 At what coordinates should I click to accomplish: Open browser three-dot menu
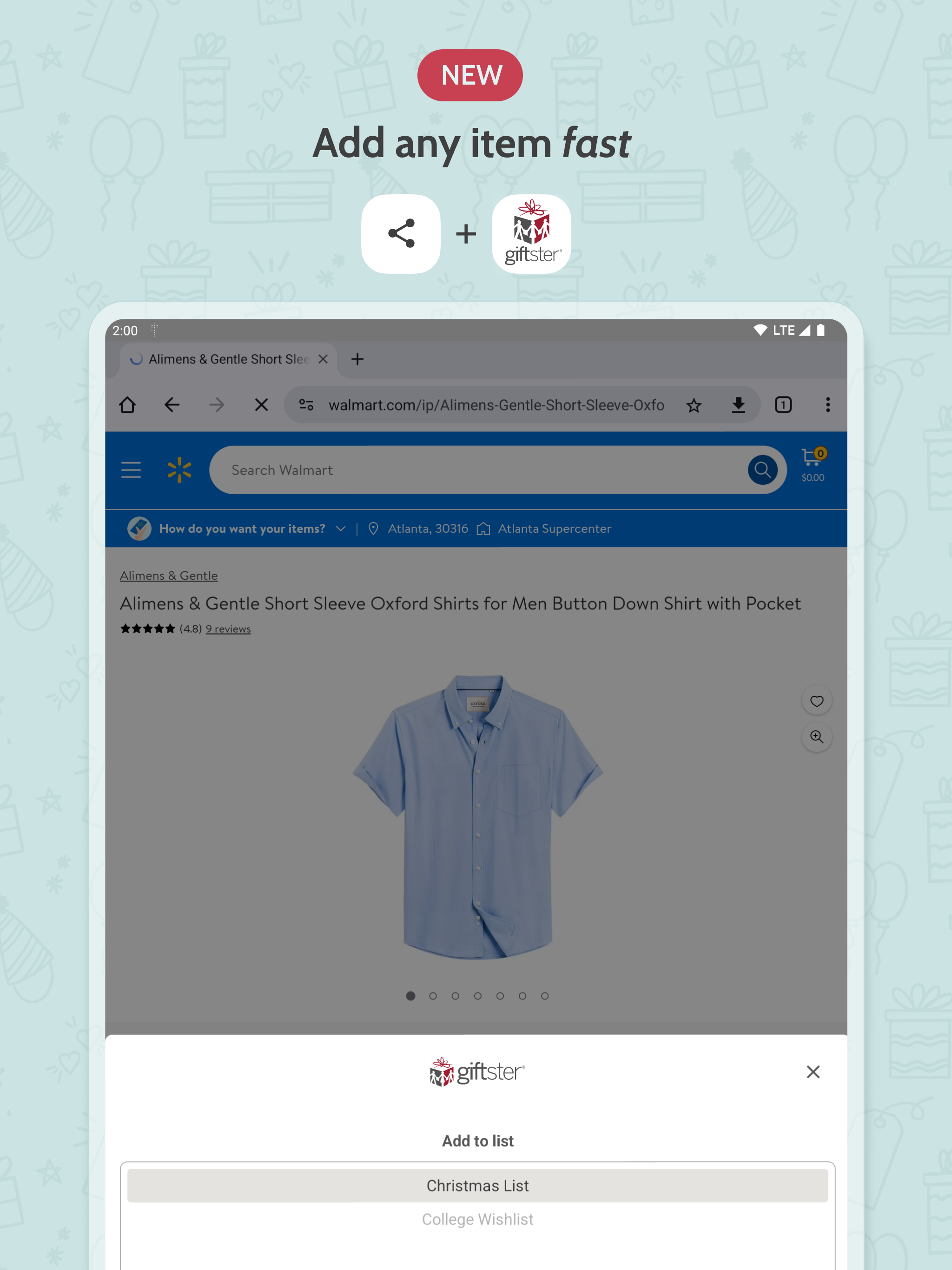point(827,405)
